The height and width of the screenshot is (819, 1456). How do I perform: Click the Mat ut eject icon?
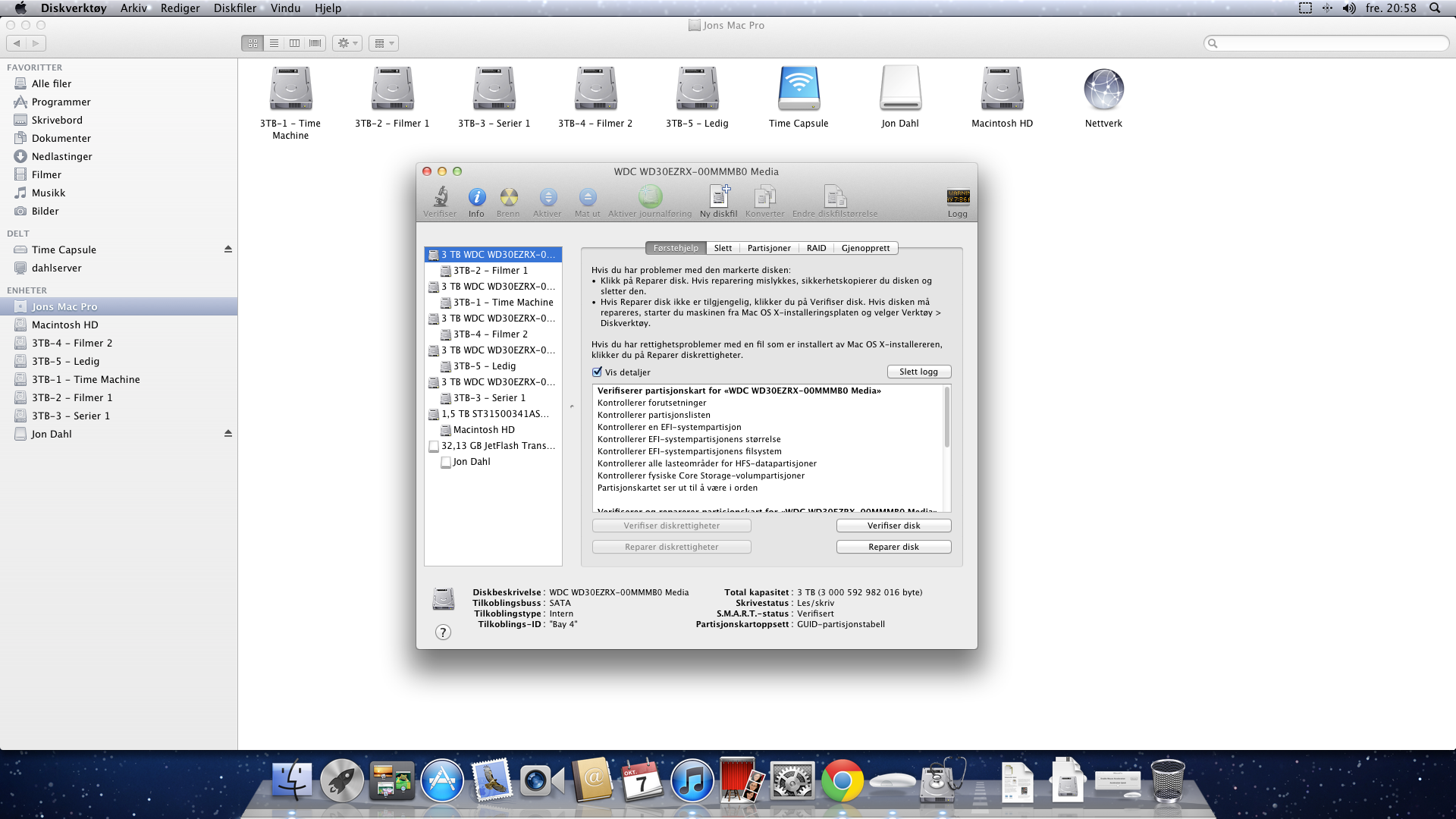coord(587,202)
